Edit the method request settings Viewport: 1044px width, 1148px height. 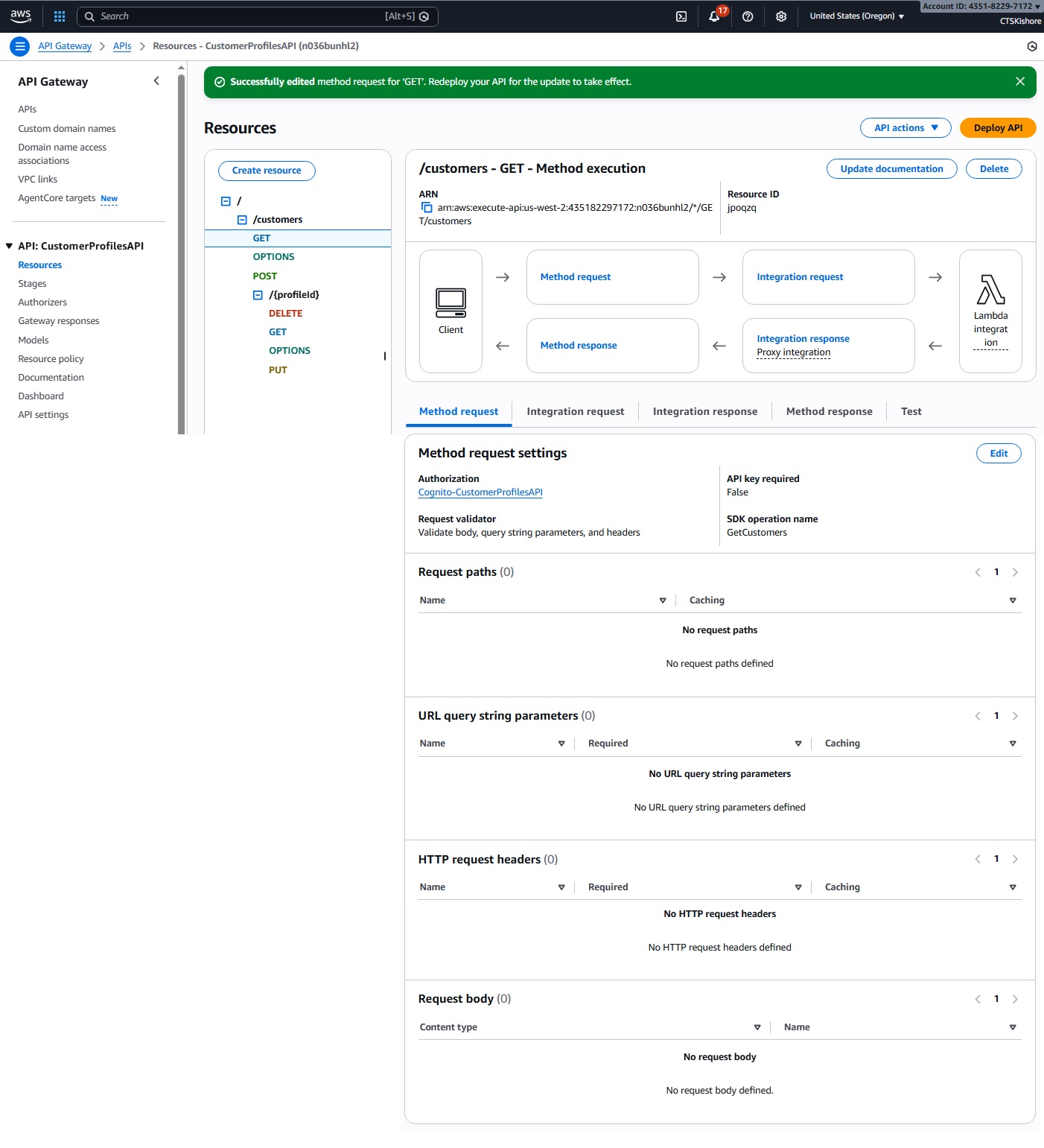coord(998,454)
